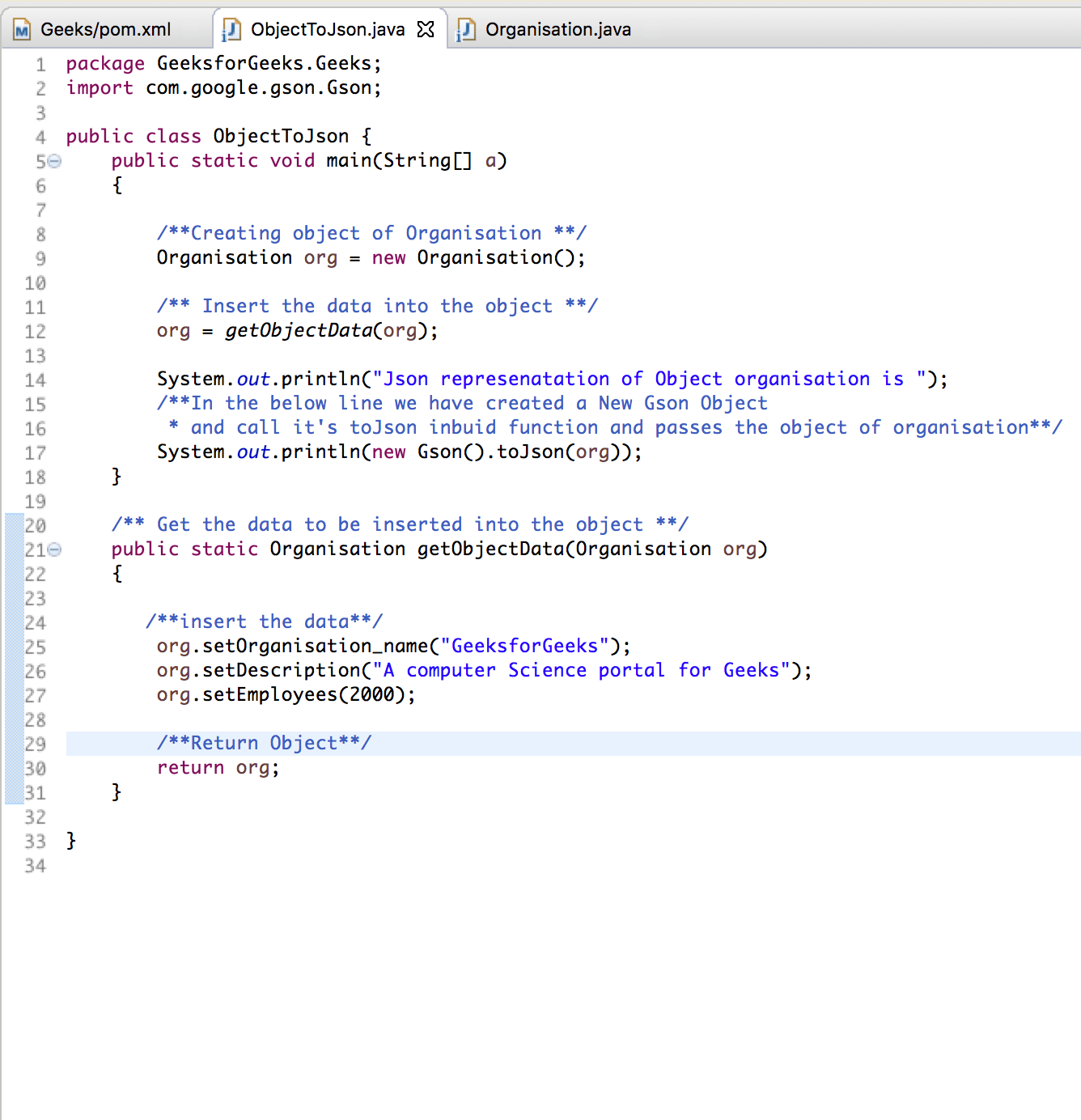Open the Geeks/pom.xml tab

point(105,29)
